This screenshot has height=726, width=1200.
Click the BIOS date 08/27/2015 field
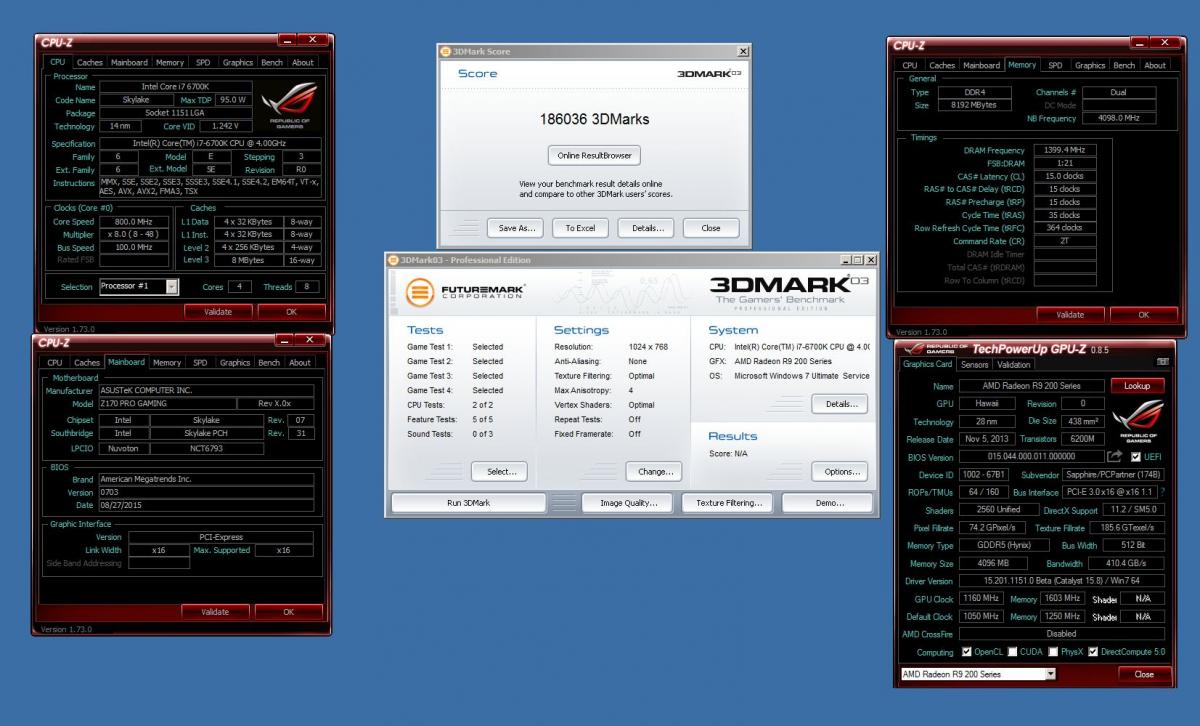(206, 505)
